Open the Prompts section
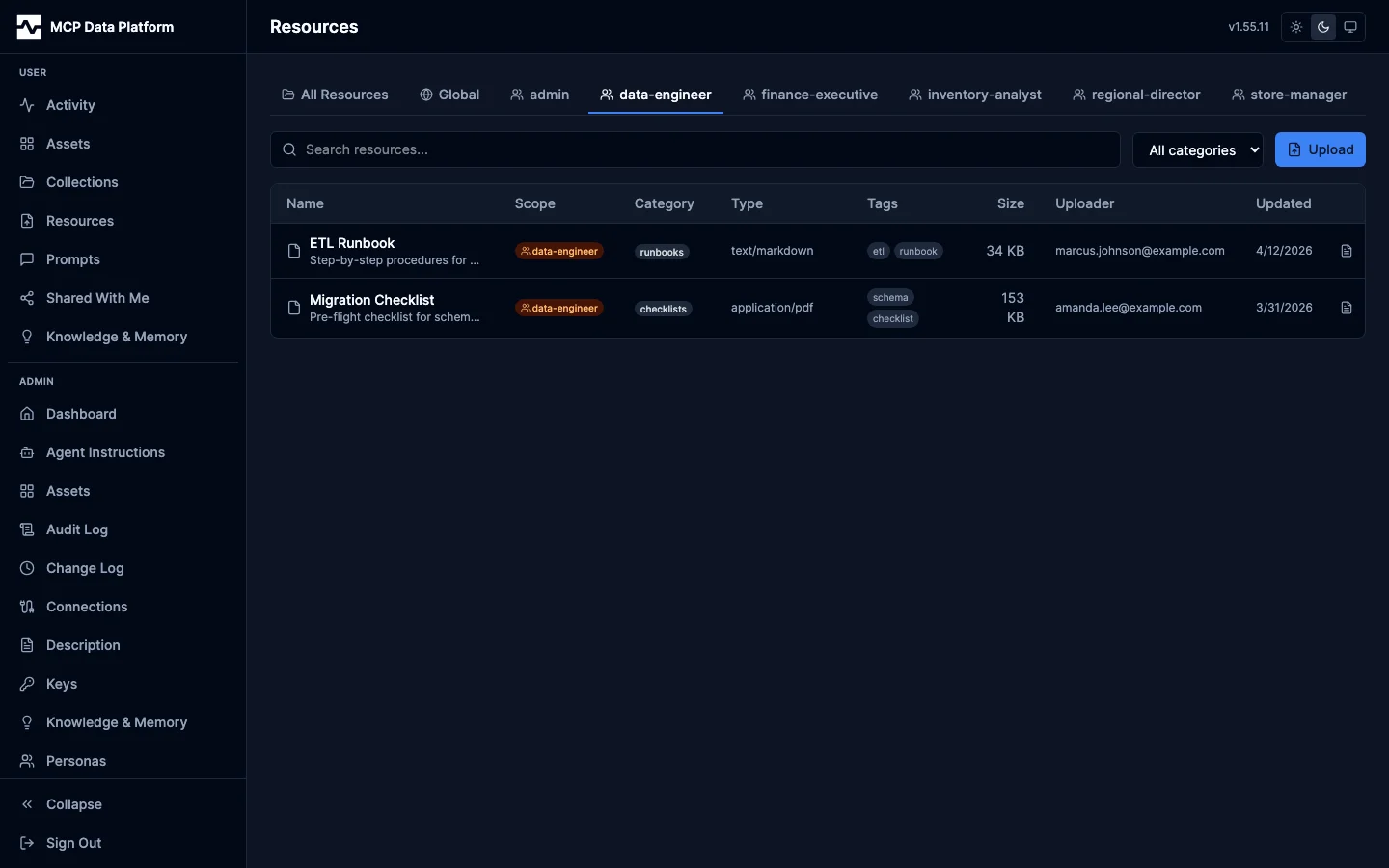 (x=73, y=259)
